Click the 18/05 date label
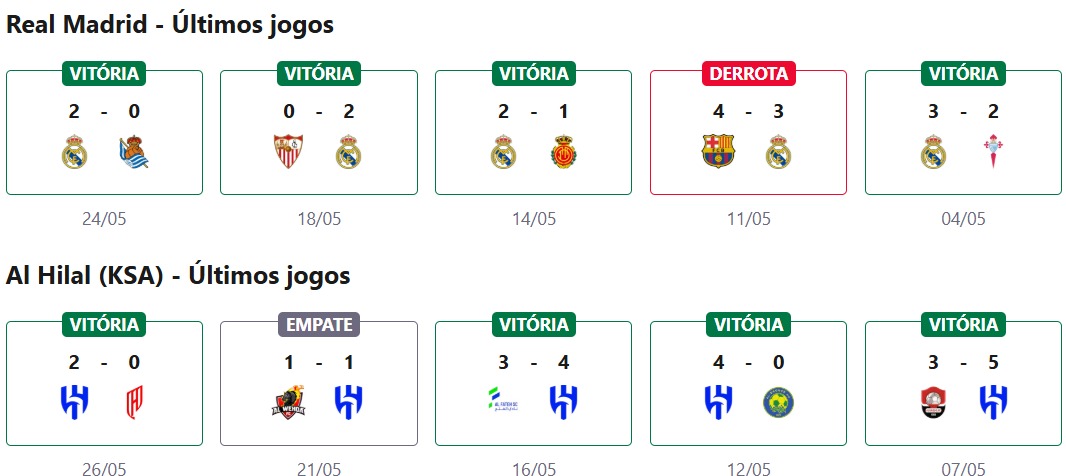 coord(319,219)
